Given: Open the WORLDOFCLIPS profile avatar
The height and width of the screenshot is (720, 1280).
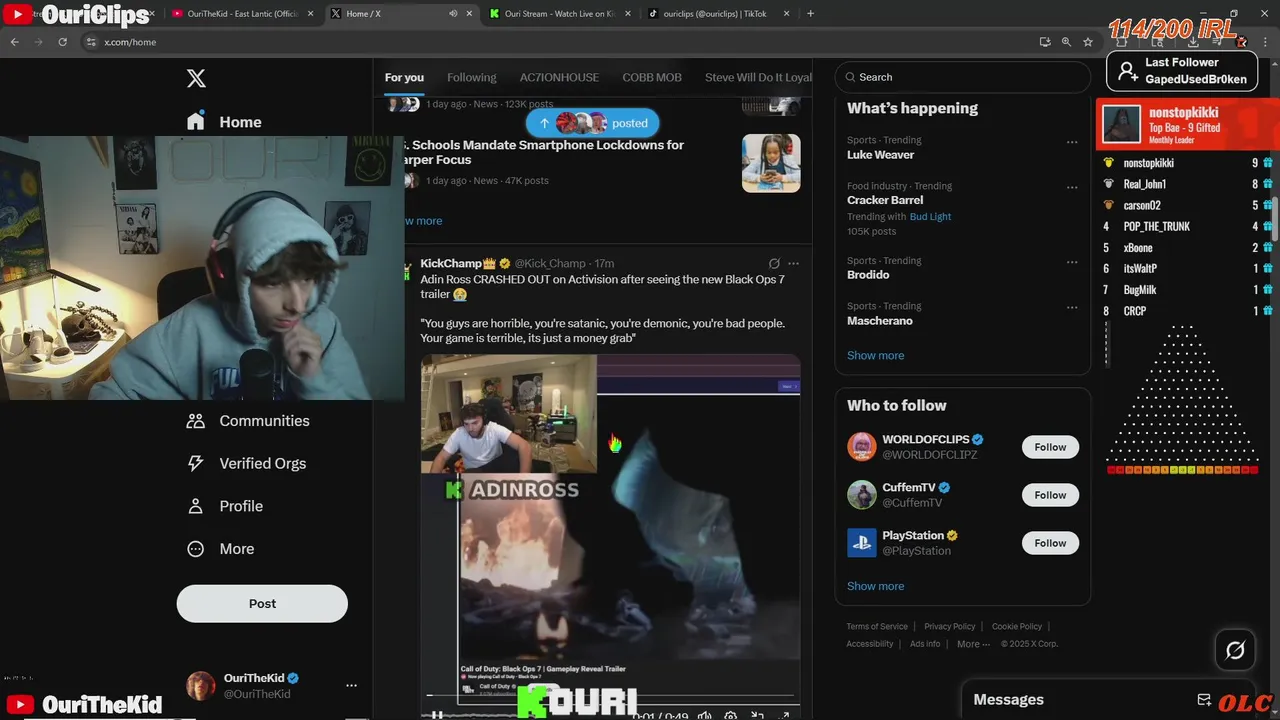Looking at the screenshot, I should point(862,447).
